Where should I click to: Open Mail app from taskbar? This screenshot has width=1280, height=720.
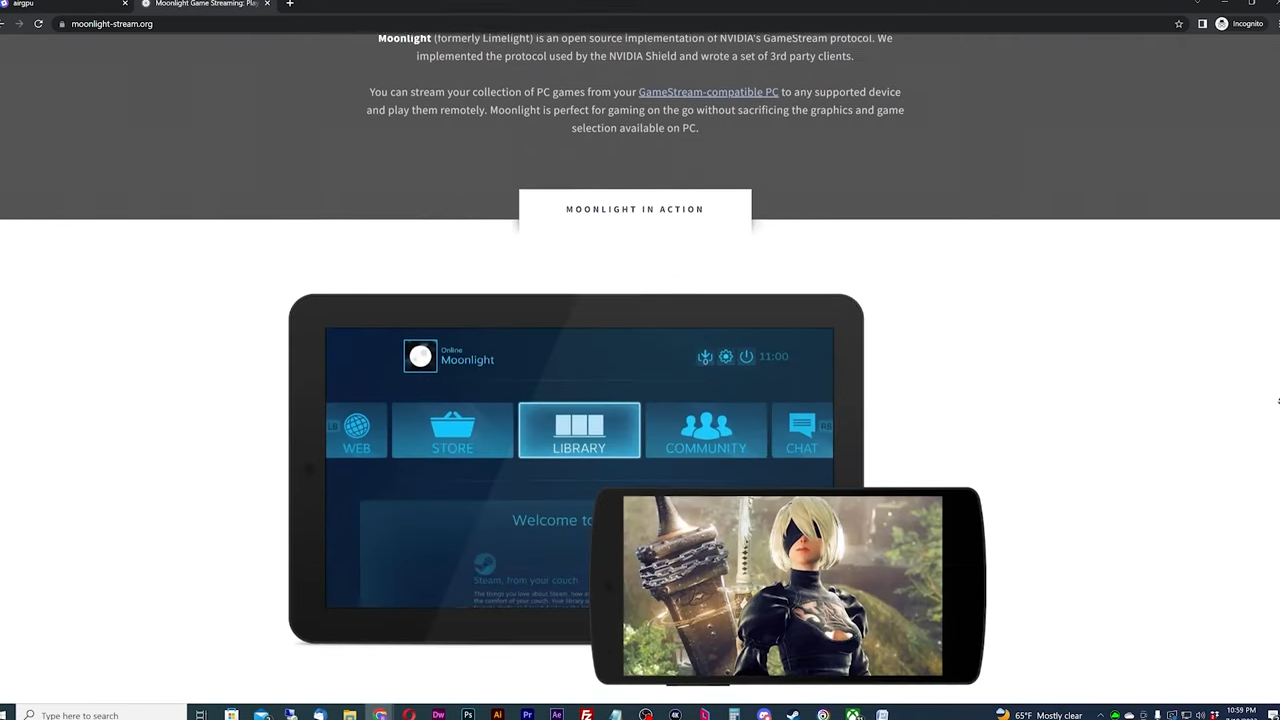[261, 714]
